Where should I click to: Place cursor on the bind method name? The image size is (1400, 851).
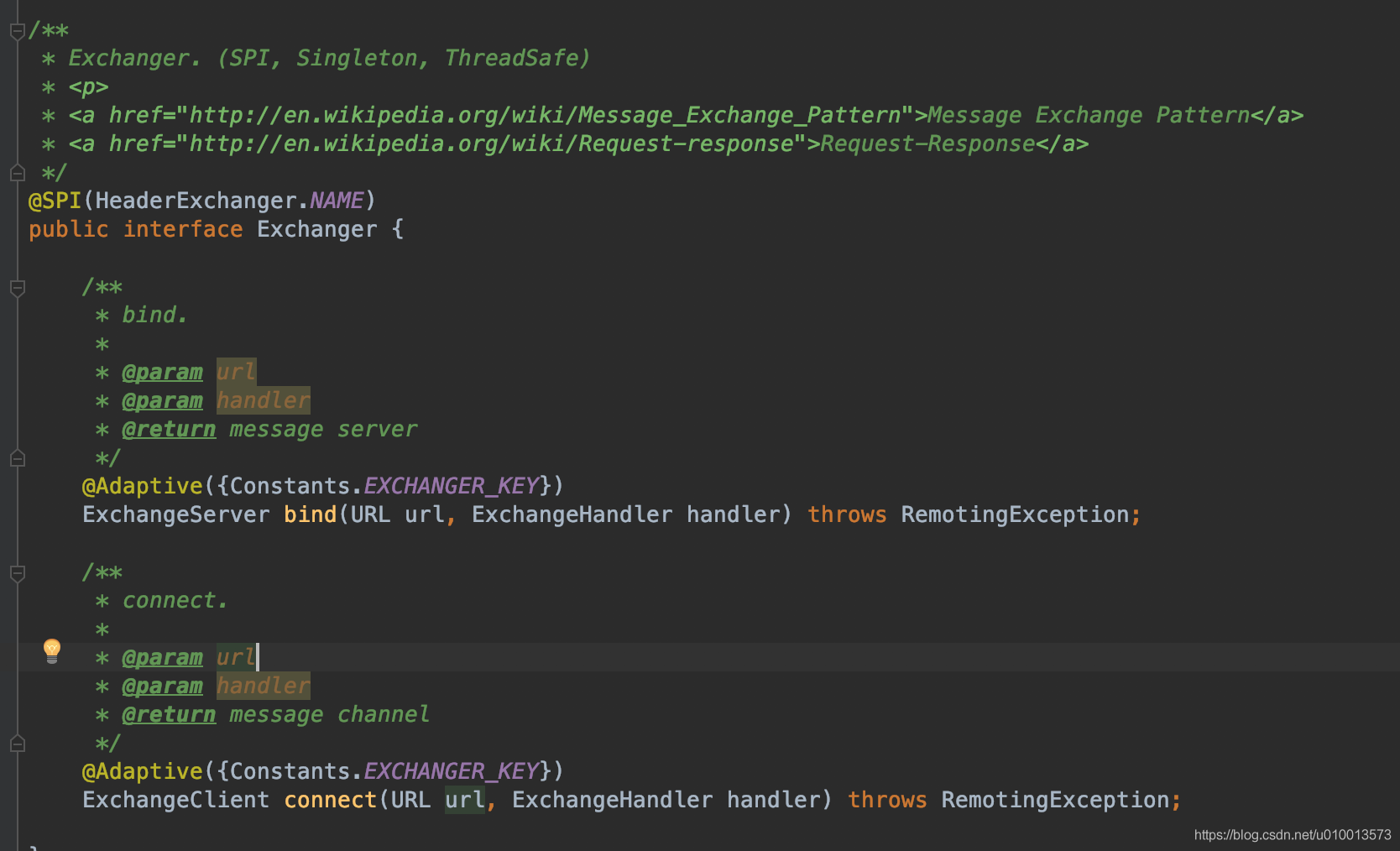tap(310, 514)
